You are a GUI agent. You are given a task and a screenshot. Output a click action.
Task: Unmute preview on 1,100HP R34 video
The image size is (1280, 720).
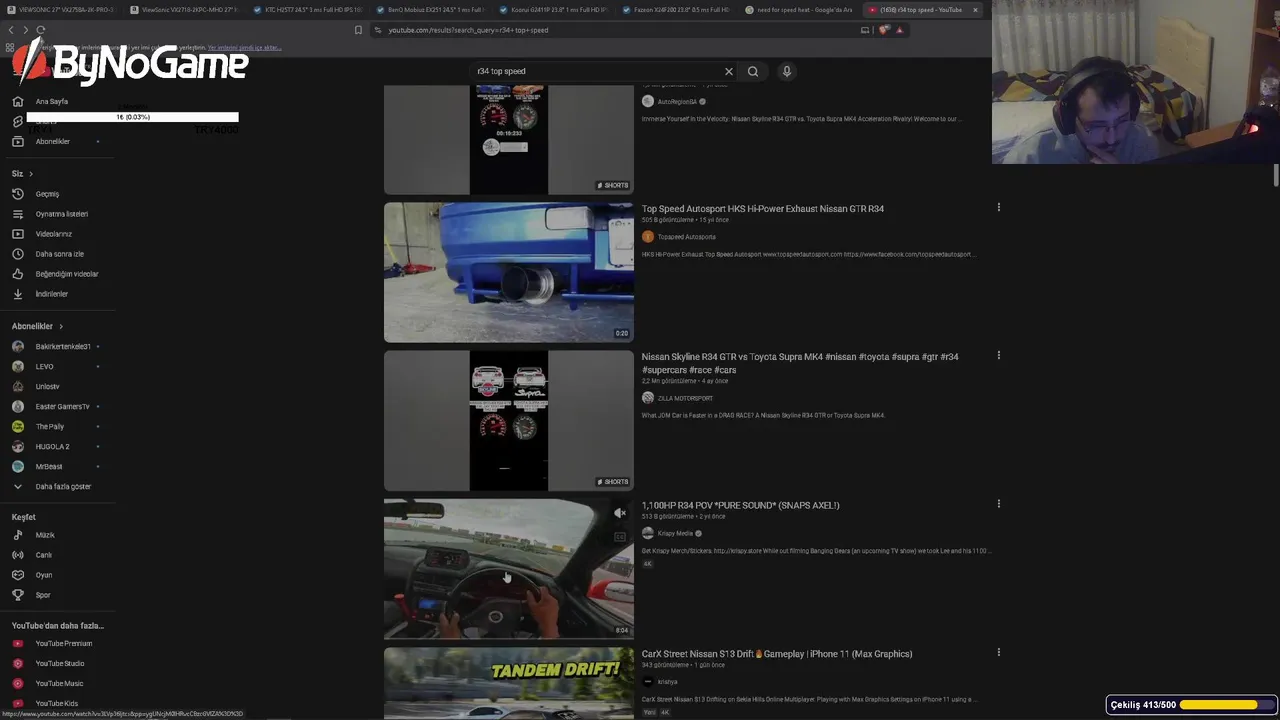620,513
